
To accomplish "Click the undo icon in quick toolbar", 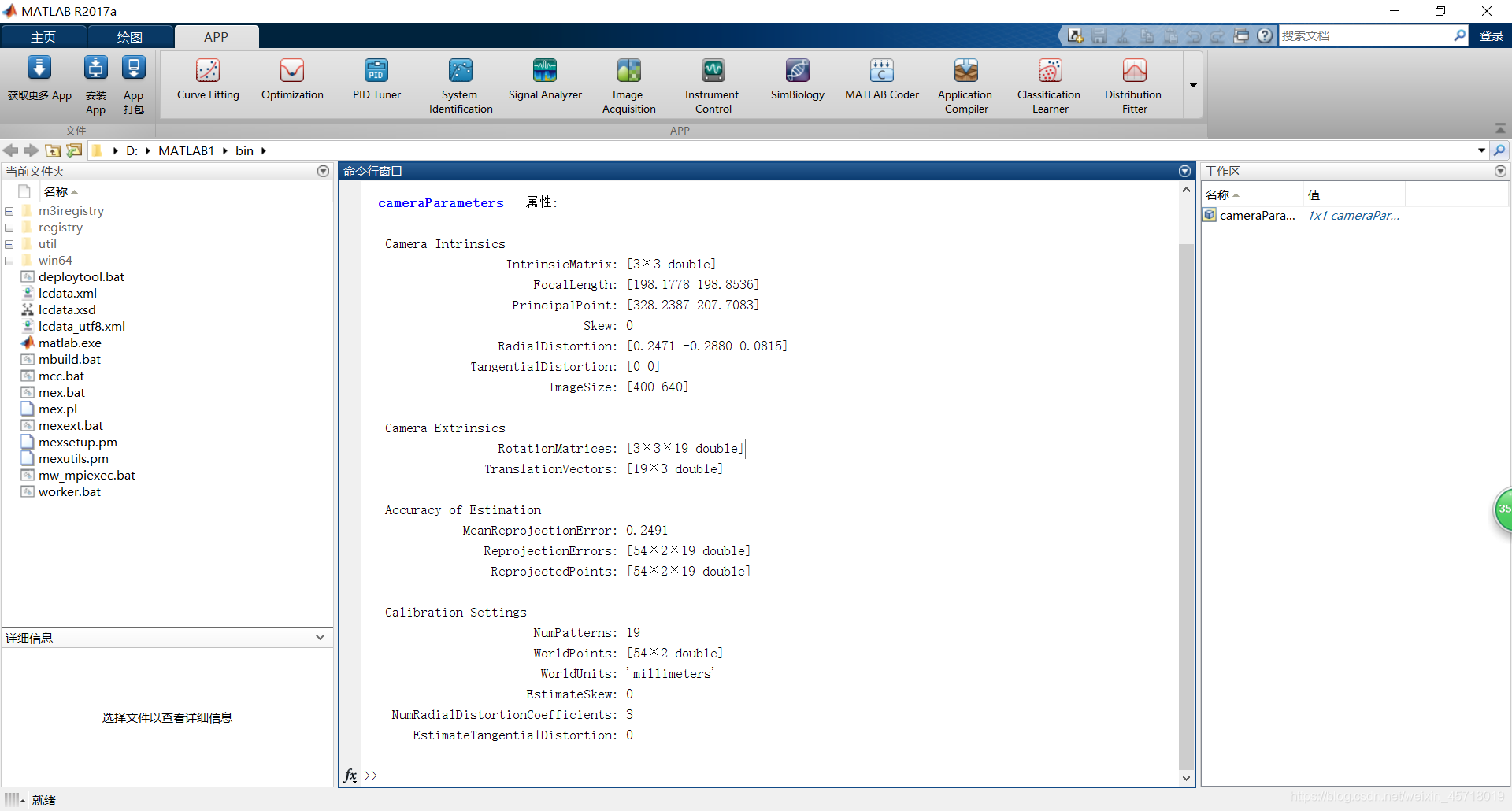I will 1194,35.
